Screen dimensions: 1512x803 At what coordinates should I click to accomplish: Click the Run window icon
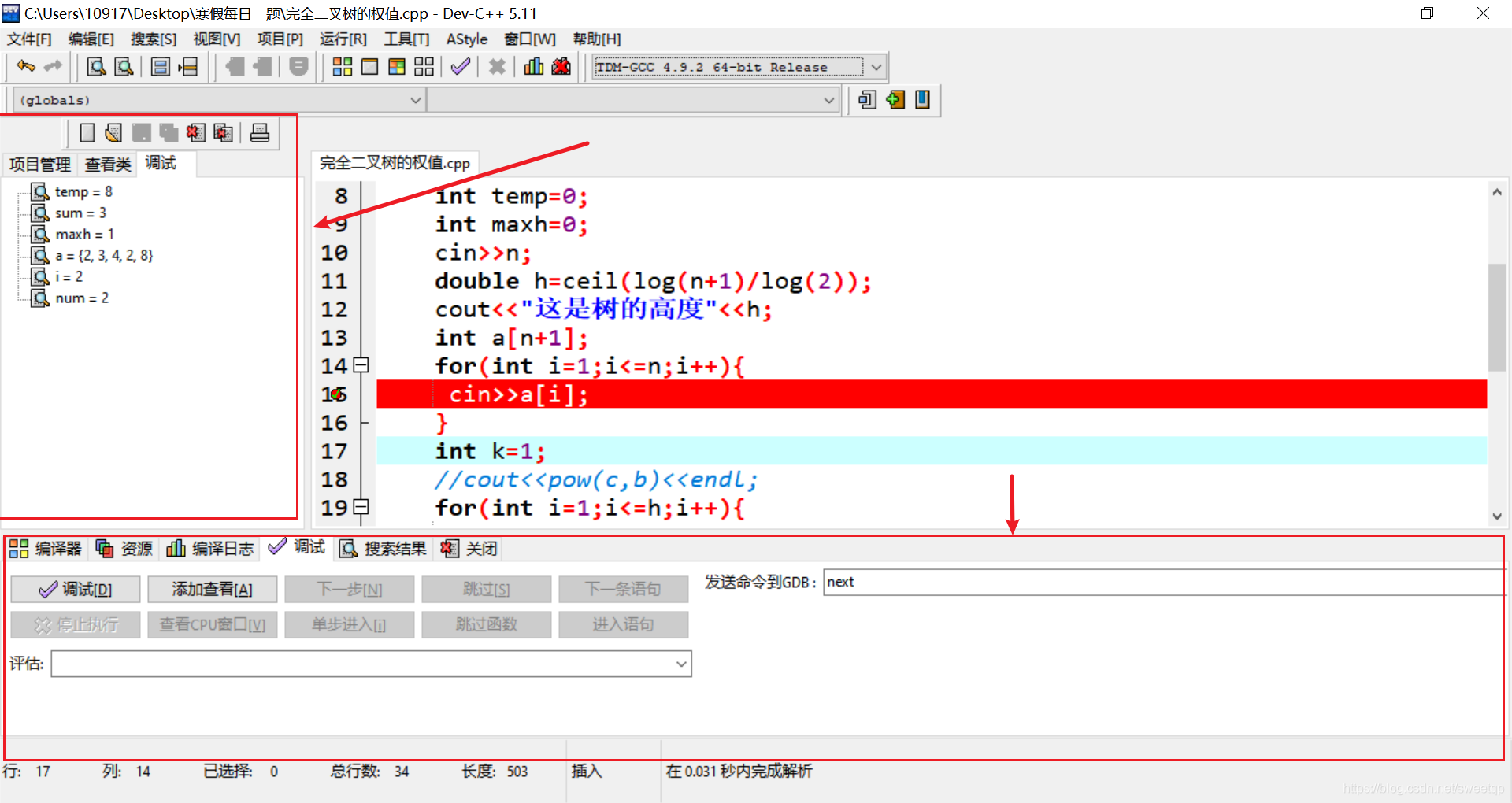click(x=370, y=67)
